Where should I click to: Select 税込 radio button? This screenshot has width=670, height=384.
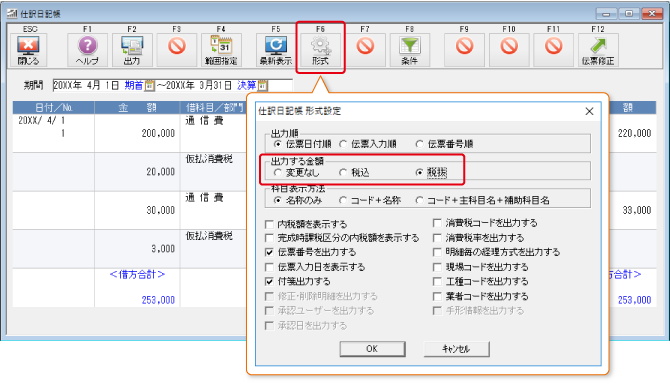click(x=343, y=173)
